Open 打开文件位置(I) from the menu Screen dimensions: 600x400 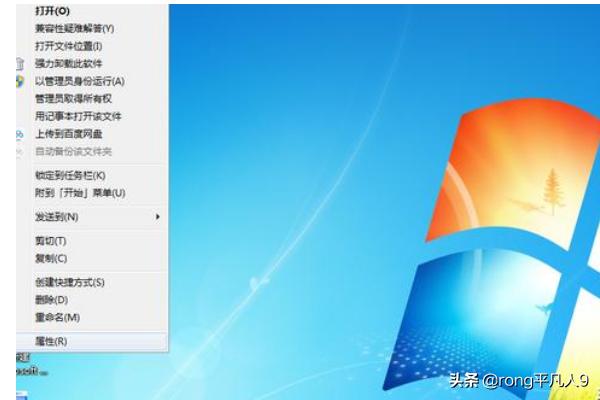pyautogui.click(x=68, y=46)
